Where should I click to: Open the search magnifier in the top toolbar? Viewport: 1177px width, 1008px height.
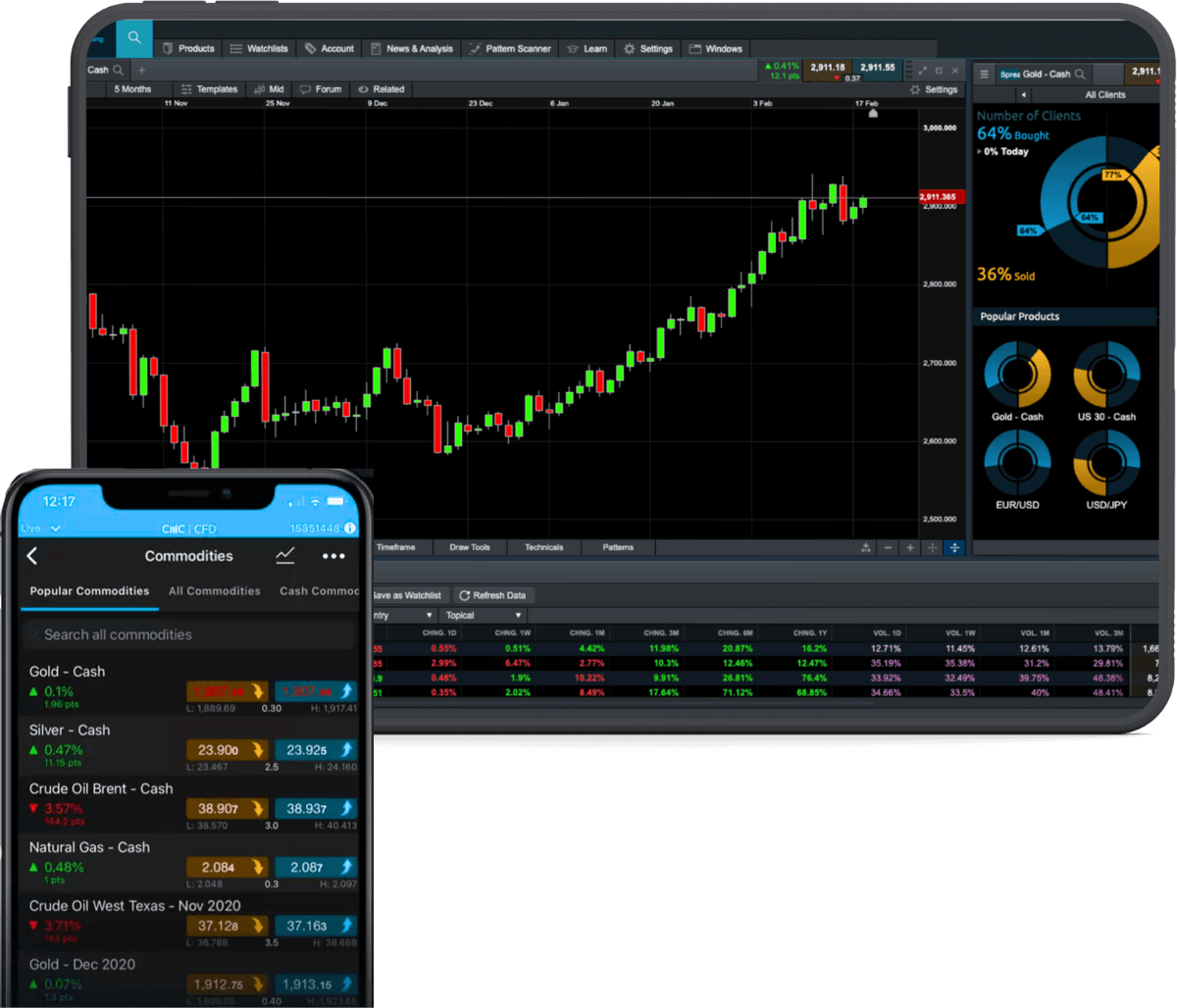tap(133, 37)
